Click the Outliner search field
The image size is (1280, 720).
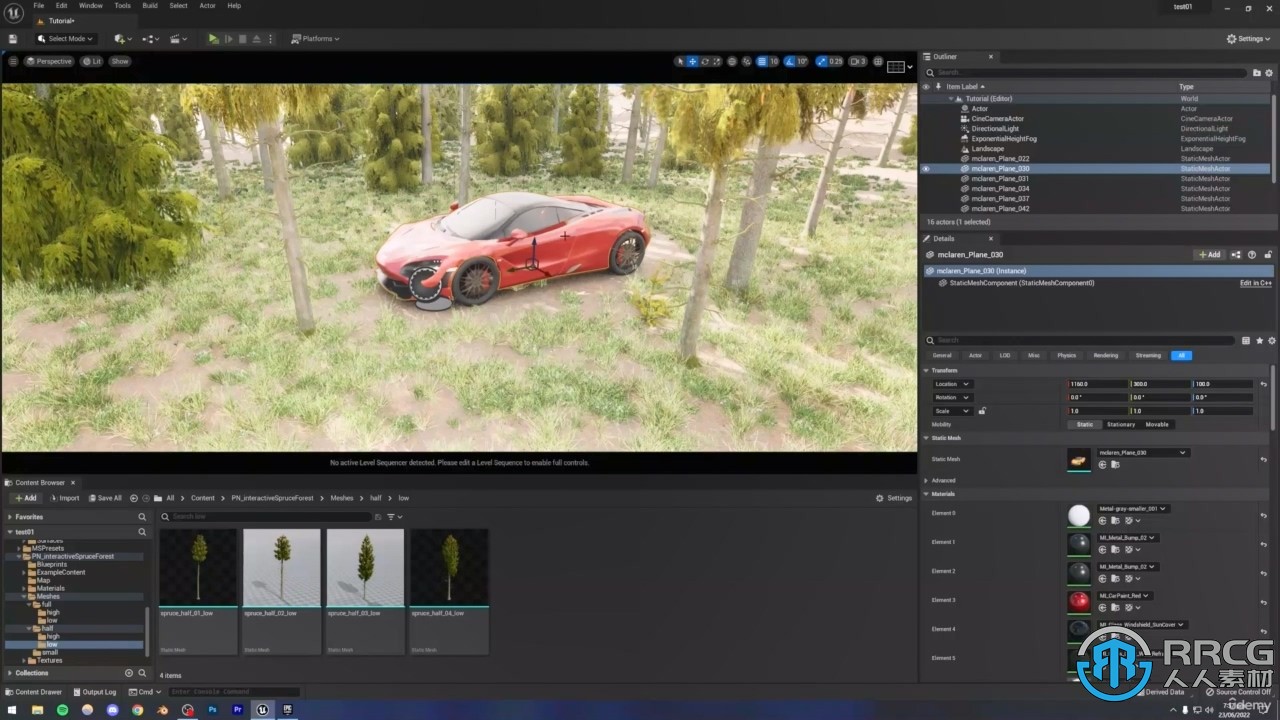point(1086,73)
